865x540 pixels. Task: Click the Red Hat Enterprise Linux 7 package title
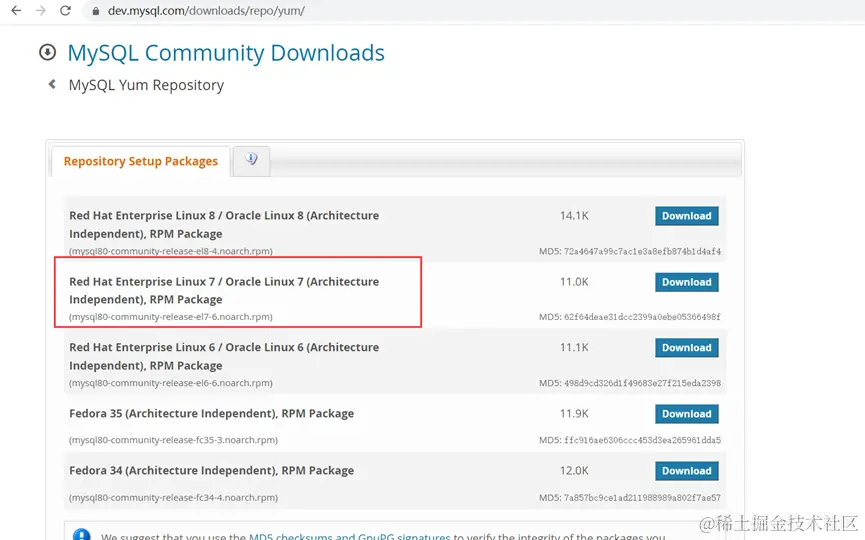coord(224,290)
